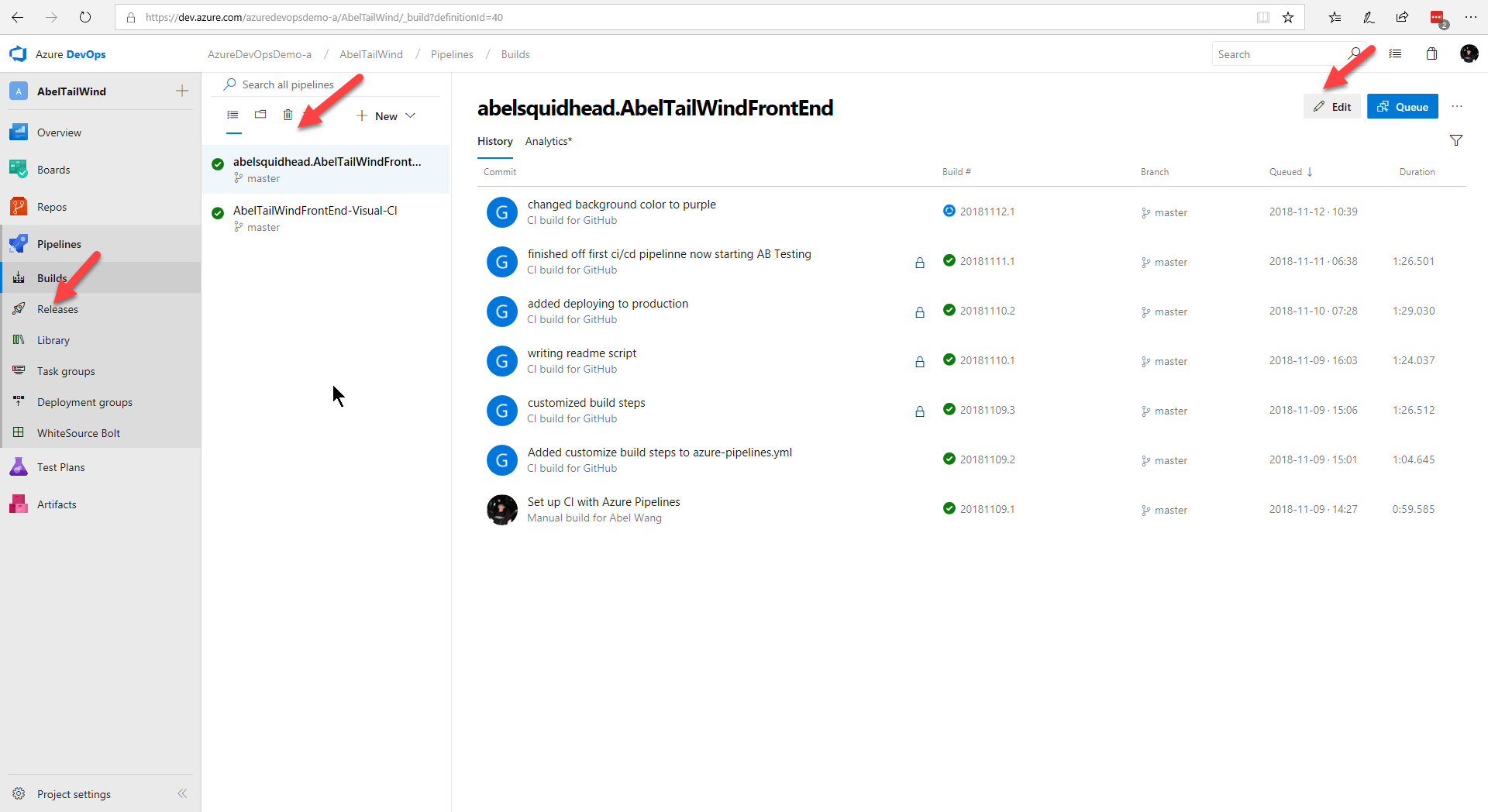Image resolution: width=1488 pixels, height=812 pixels.
Task: Click the Search all pipelines field
Action: 325,84
